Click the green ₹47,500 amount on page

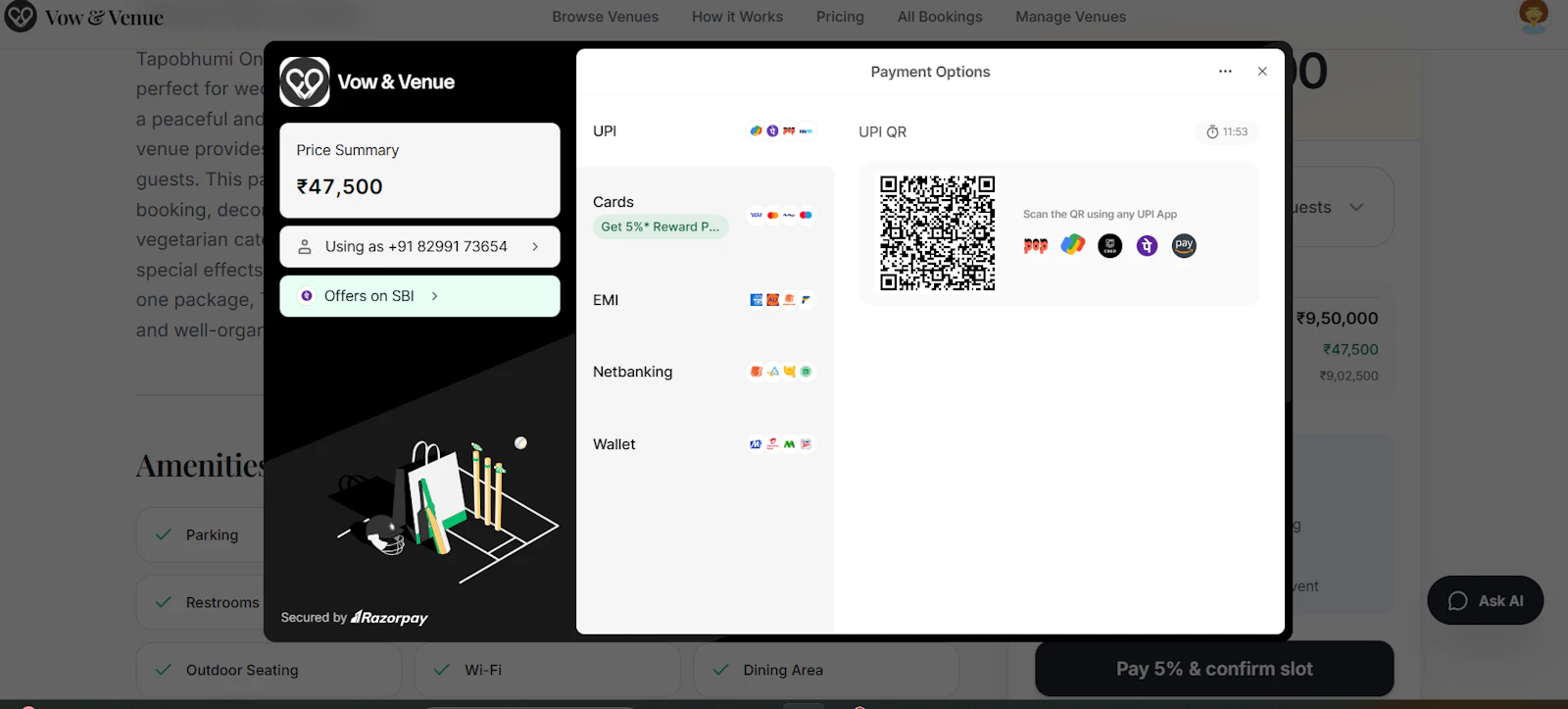click(1349, 349)
